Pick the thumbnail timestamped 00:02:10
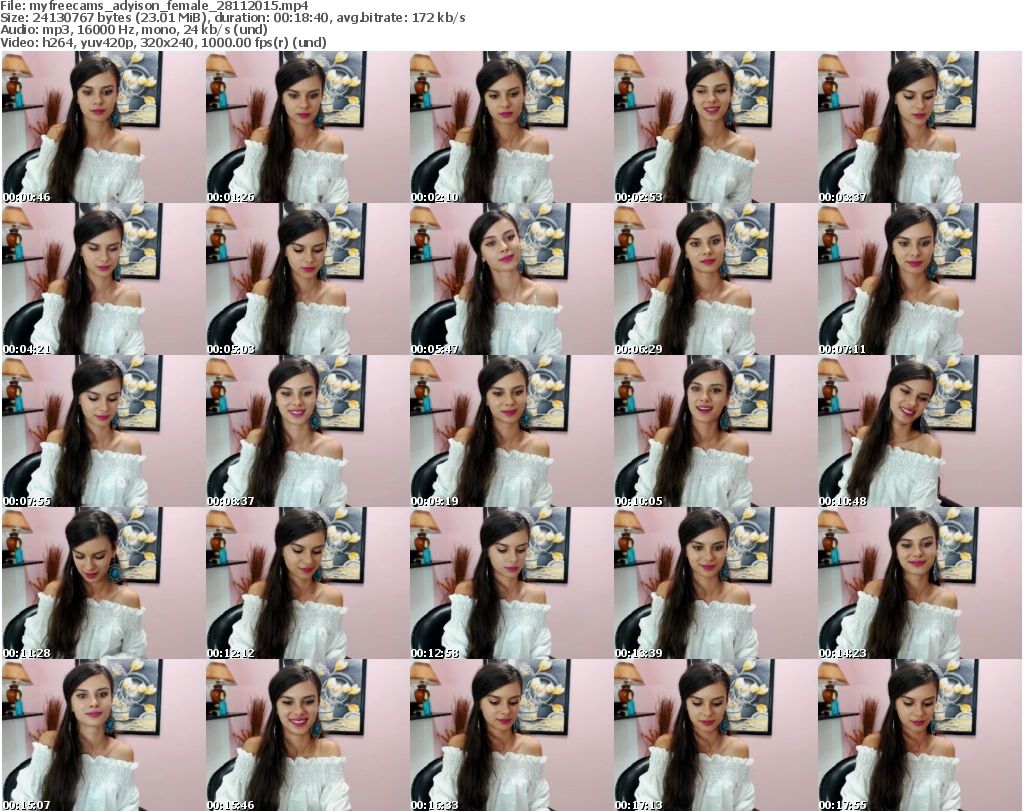This screenshot has width=1024, height=811. click(511, 127)
